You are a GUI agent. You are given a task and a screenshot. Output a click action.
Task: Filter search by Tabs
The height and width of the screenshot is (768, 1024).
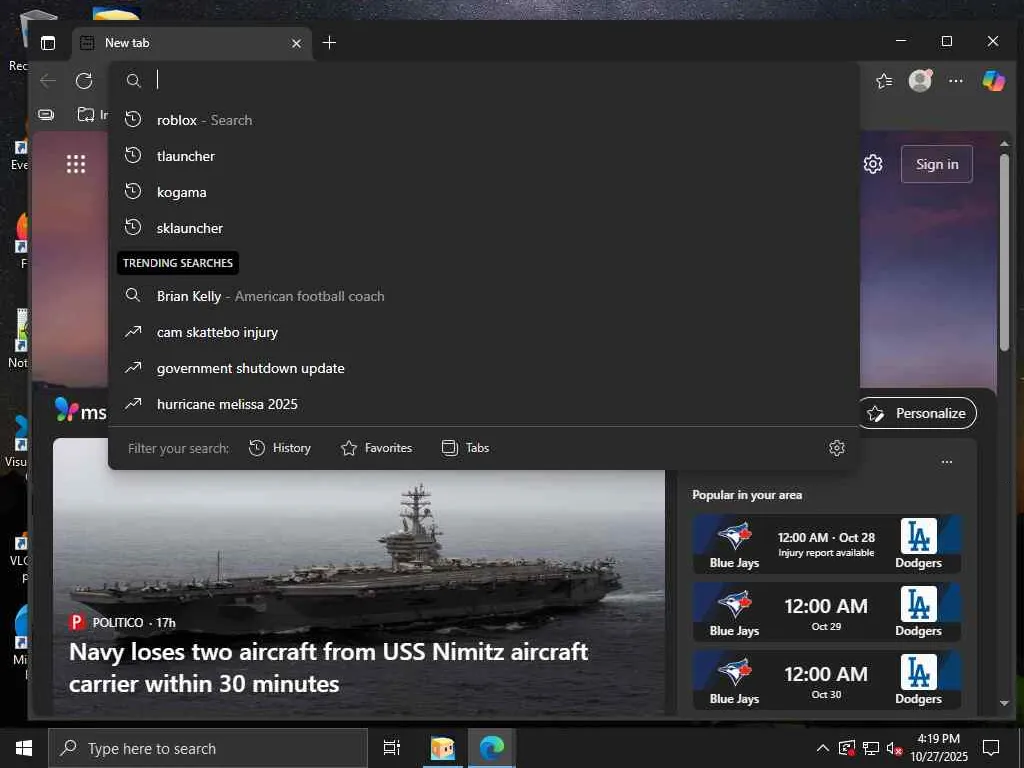pos(465,448)
